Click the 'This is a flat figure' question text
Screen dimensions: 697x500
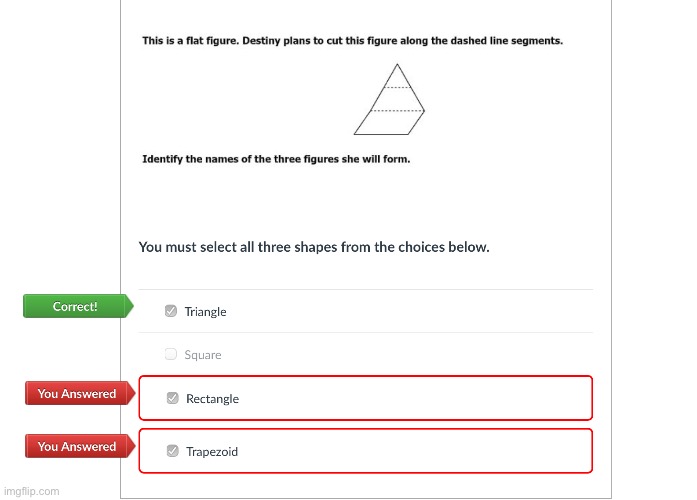[x=353, y=41]
